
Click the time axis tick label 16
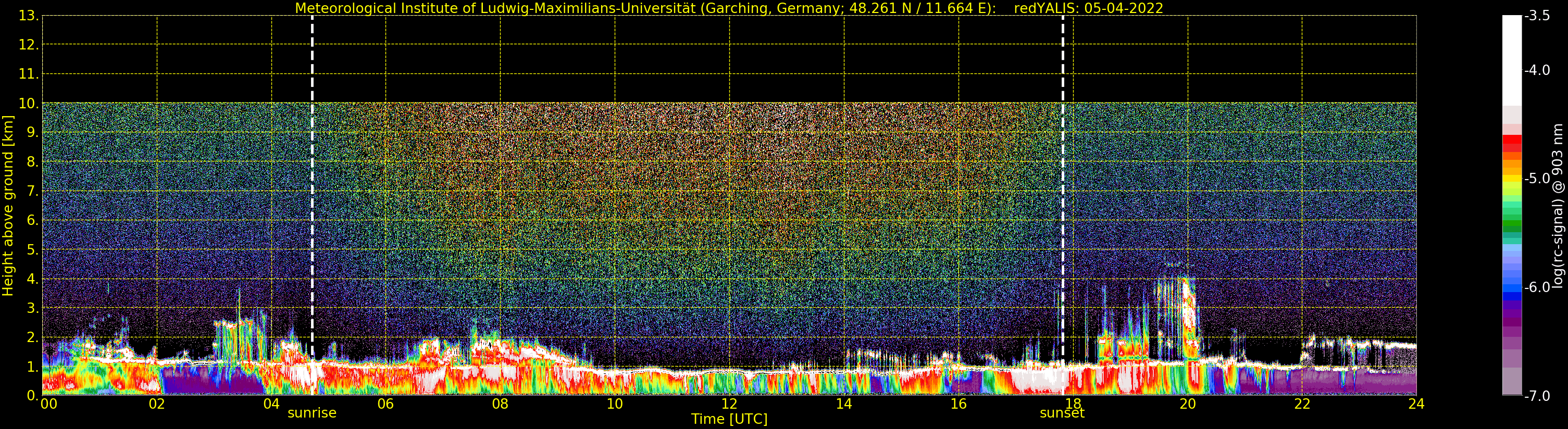[958, 404]
